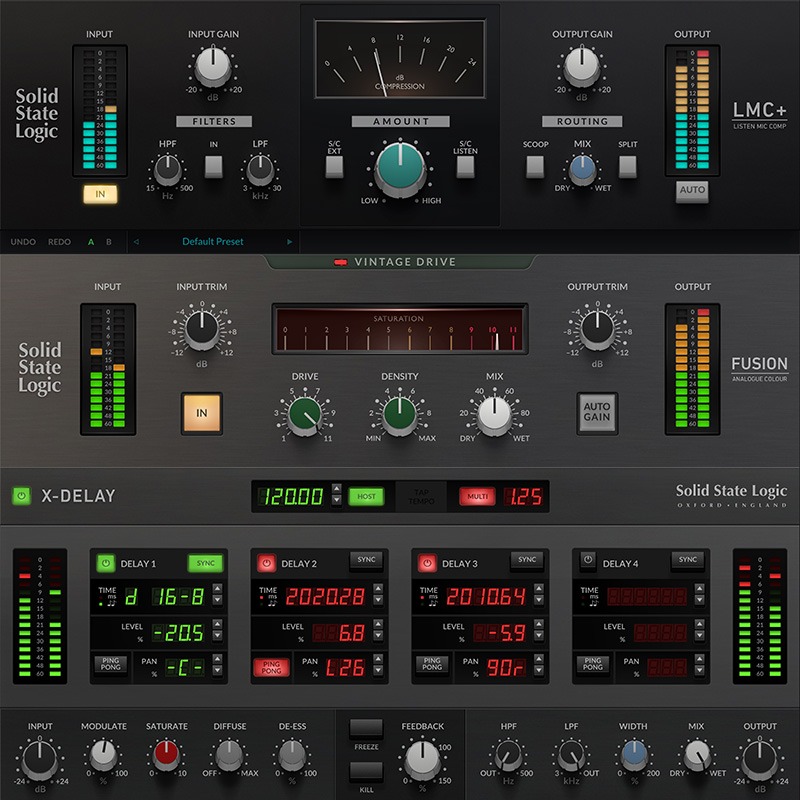Toggle SCOOP routing switch

(535, 167)
